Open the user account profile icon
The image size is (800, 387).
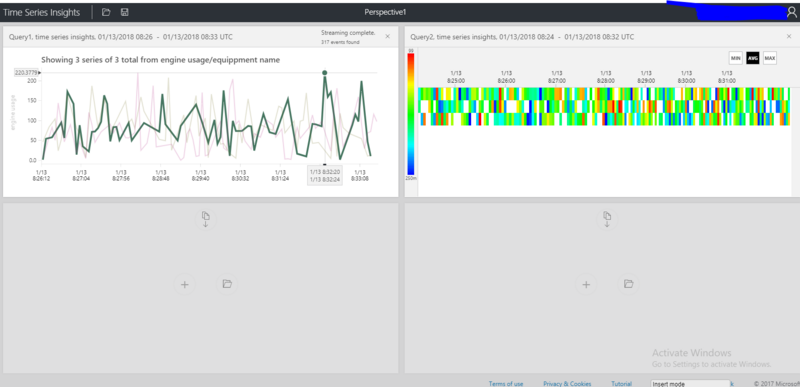(791, 13)
